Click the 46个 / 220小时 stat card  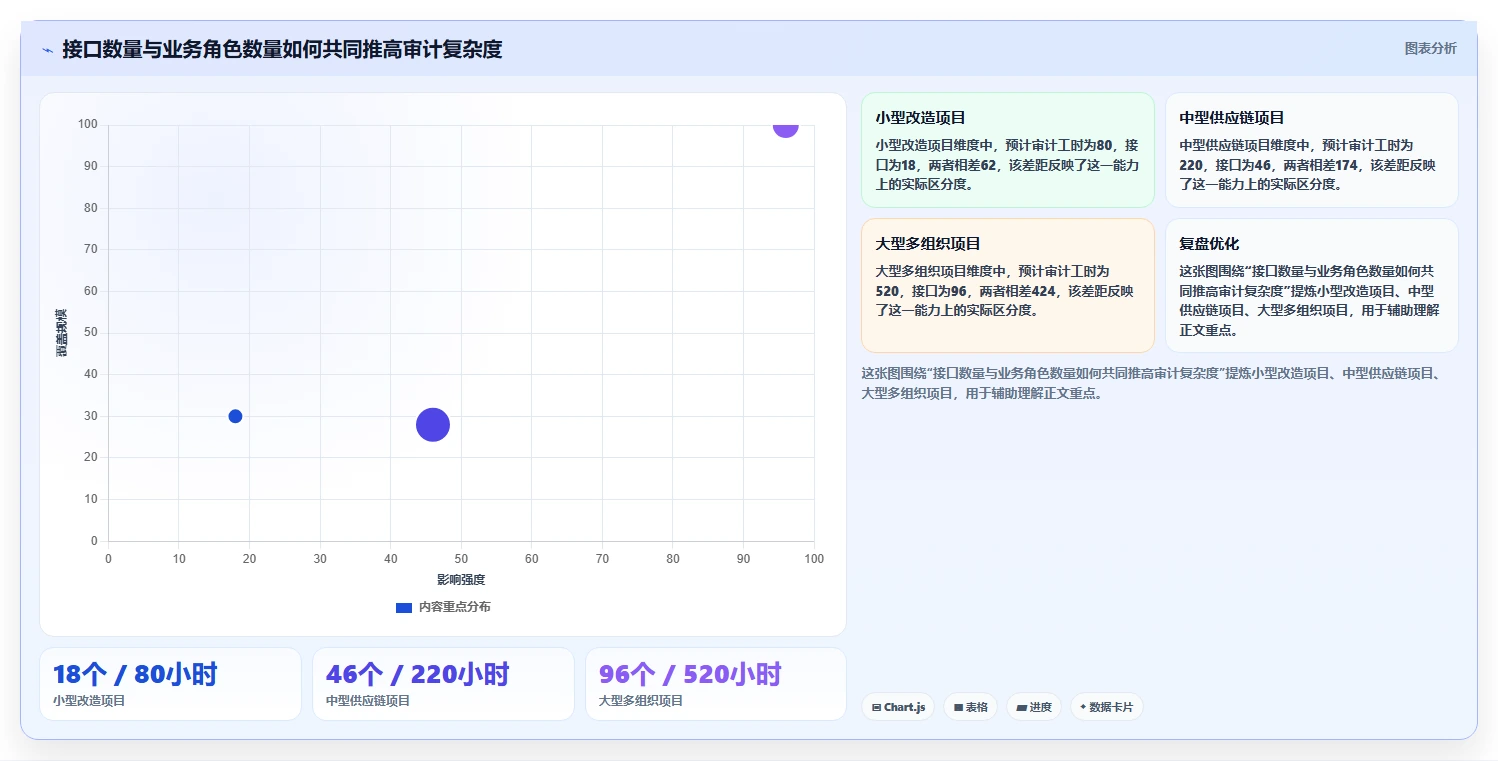click(x=443, y=684)
